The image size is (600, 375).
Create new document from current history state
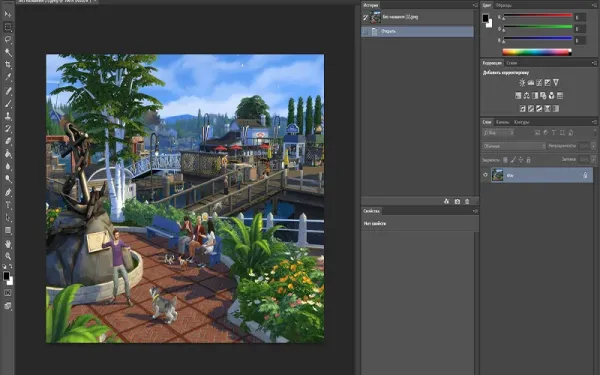pos(447,201)
